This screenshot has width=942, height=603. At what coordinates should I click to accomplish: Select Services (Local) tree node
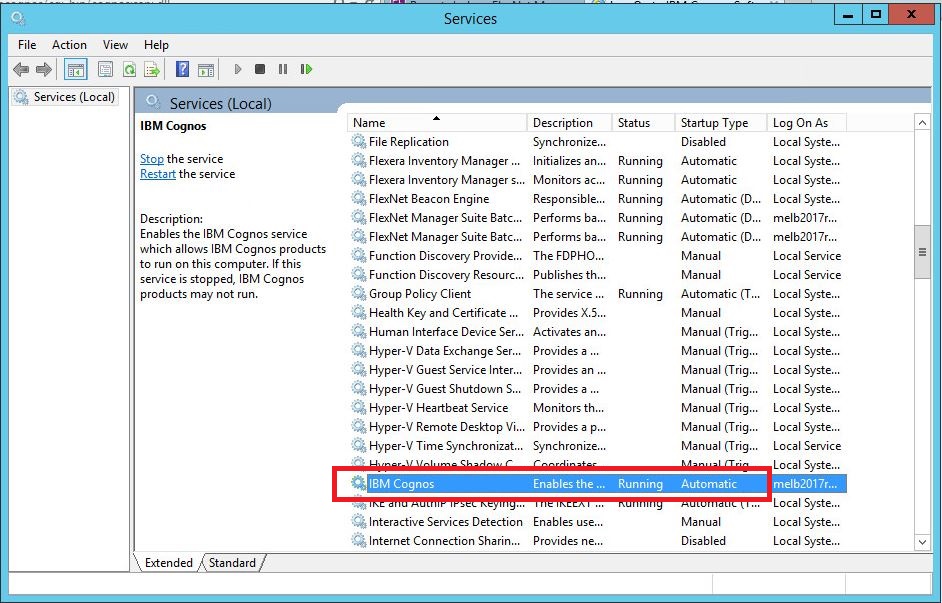[64, 97]
